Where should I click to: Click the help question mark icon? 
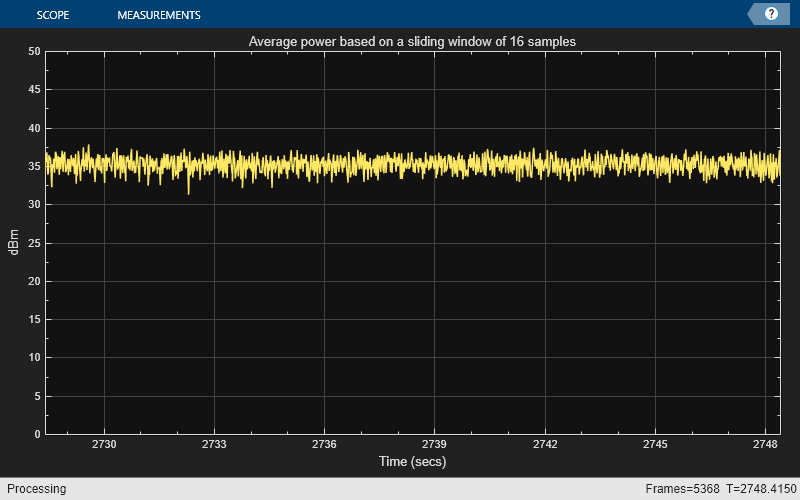(x=771, y=14)
